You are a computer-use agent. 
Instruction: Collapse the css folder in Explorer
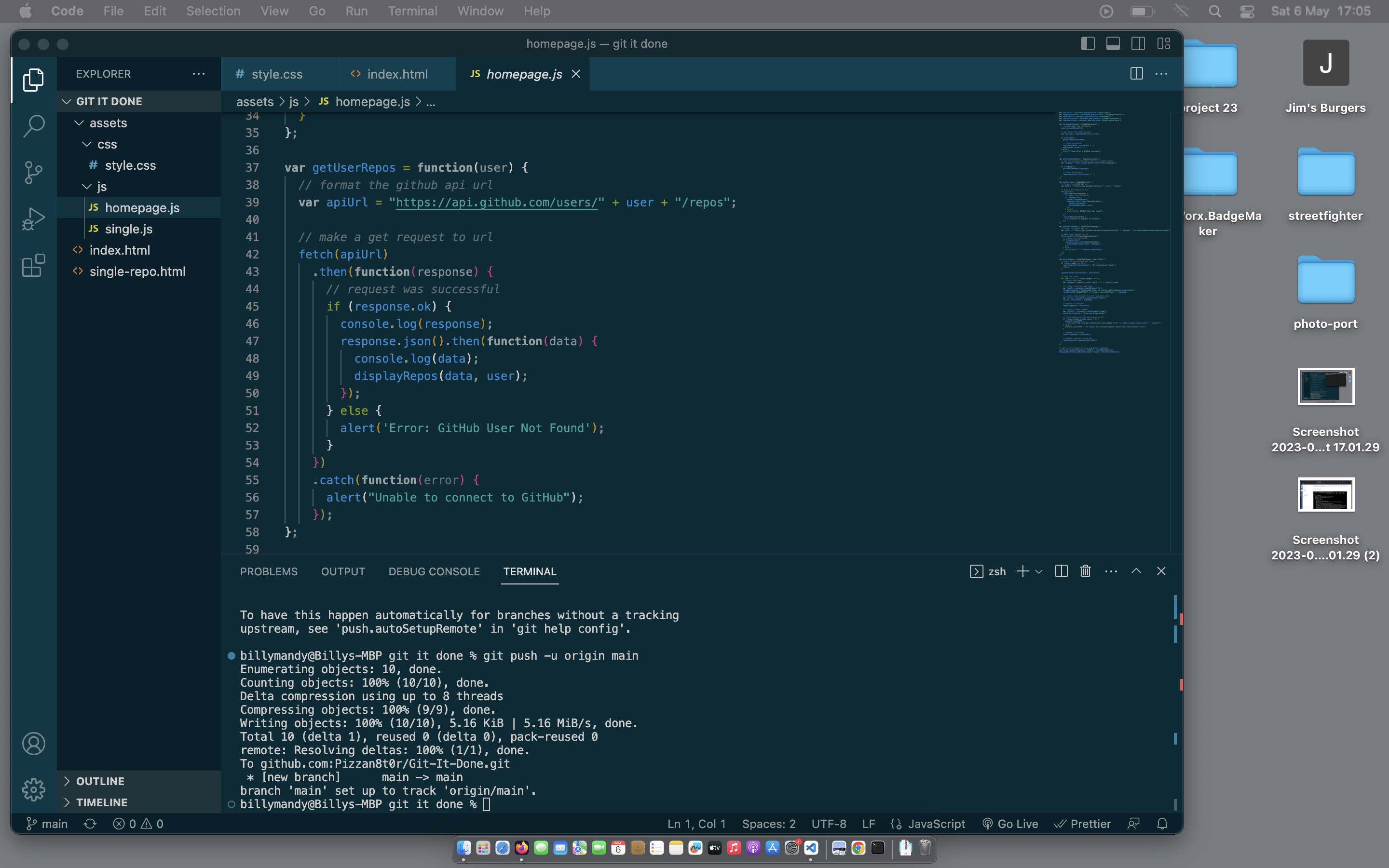click(x=87, y=144)
